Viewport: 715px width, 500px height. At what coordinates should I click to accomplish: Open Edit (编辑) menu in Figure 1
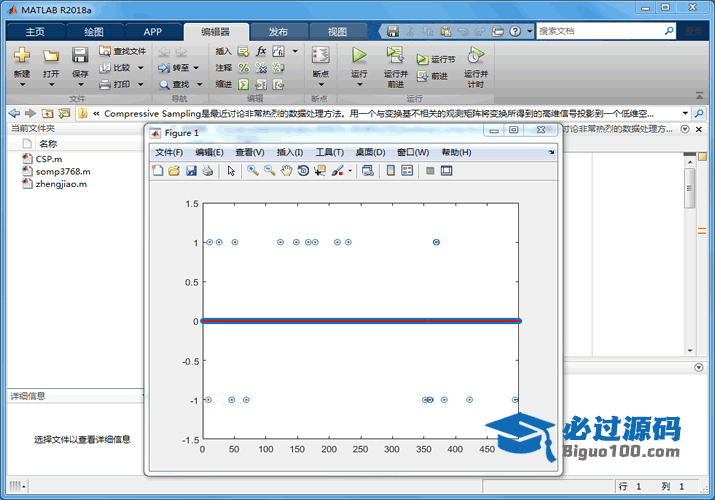click(x=209, y=152)
